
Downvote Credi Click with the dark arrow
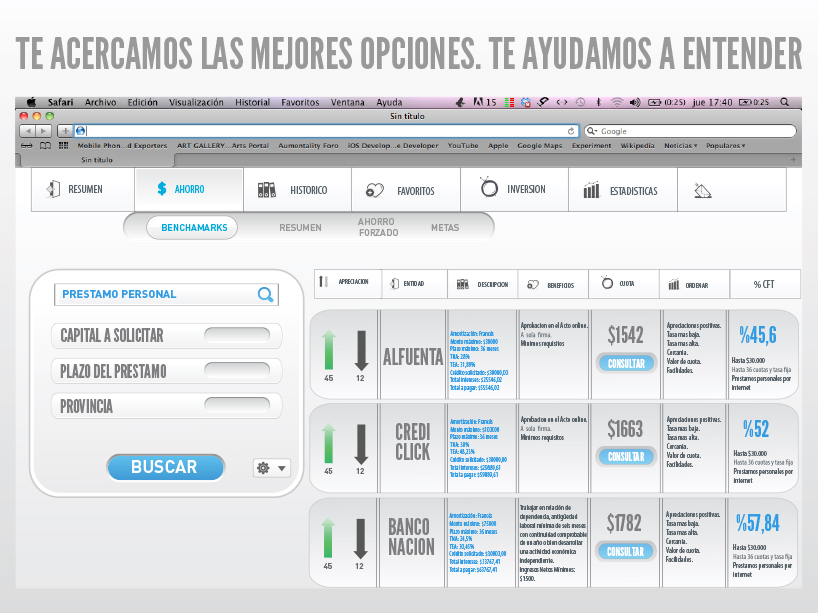pyautogui.click(x=361, y=444)
